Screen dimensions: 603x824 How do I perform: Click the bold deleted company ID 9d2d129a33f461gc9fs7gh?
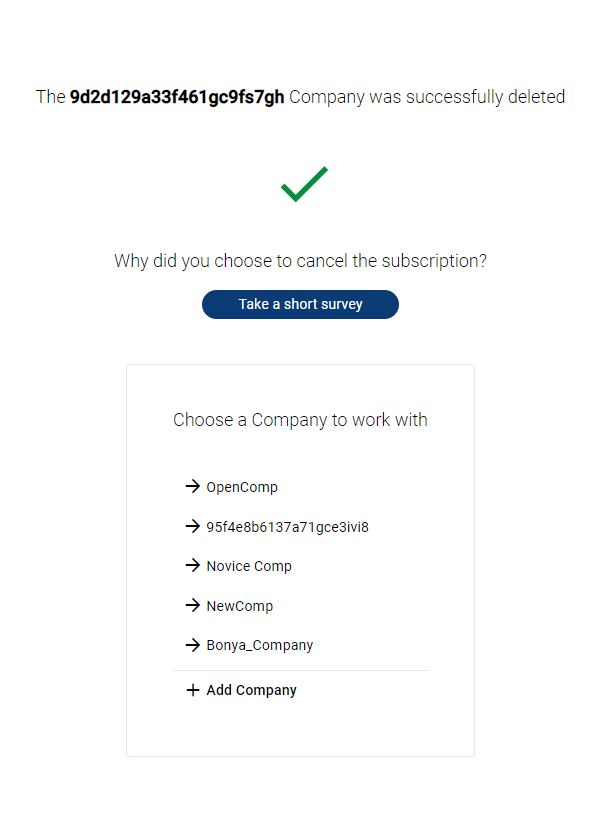[177, 97]
